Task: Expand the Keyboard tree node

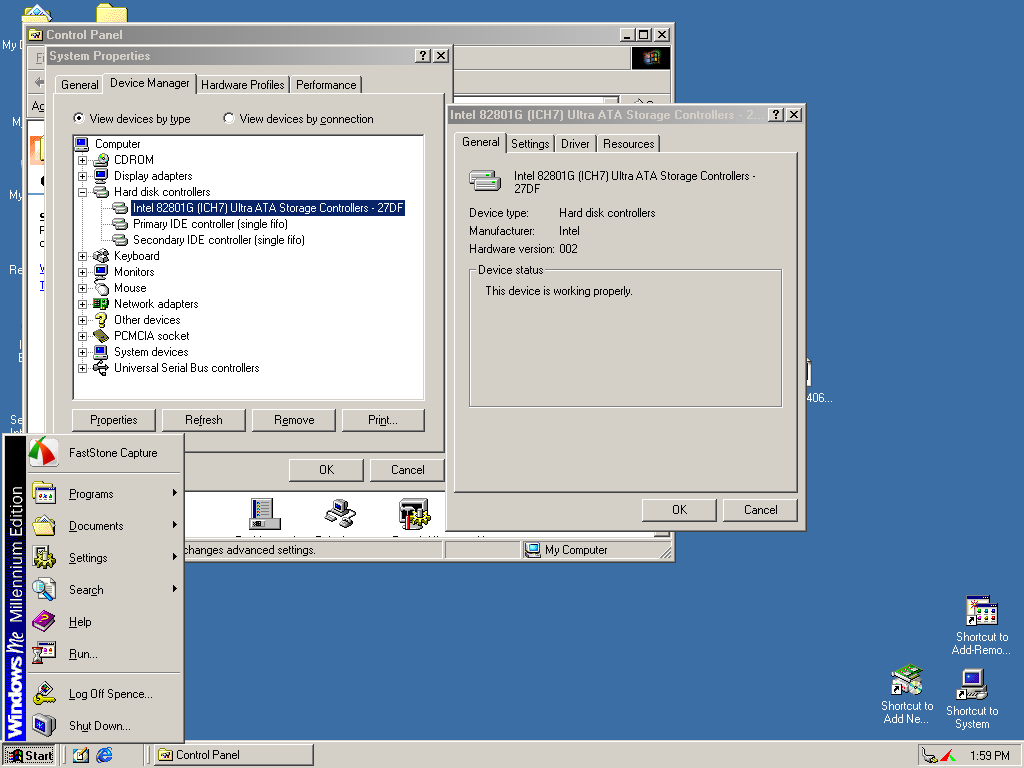Action: [82, 256]
